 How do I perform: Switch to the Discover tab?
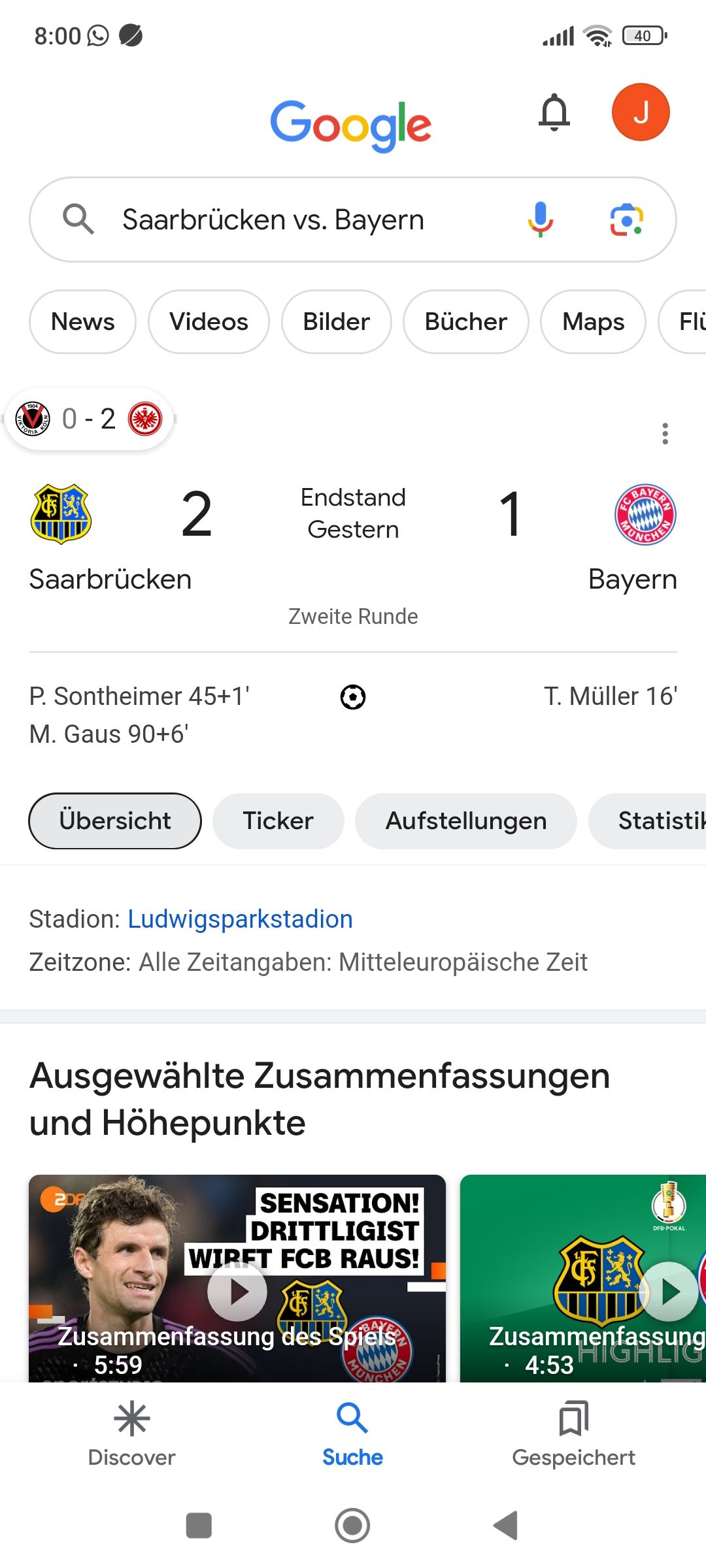click(131, 1434)
